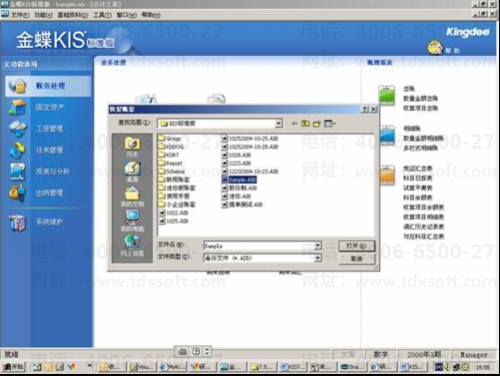Screen dimensions: 500x376
Task: Select the 工资管理 payroll module icon
Action: pos(17,129)
